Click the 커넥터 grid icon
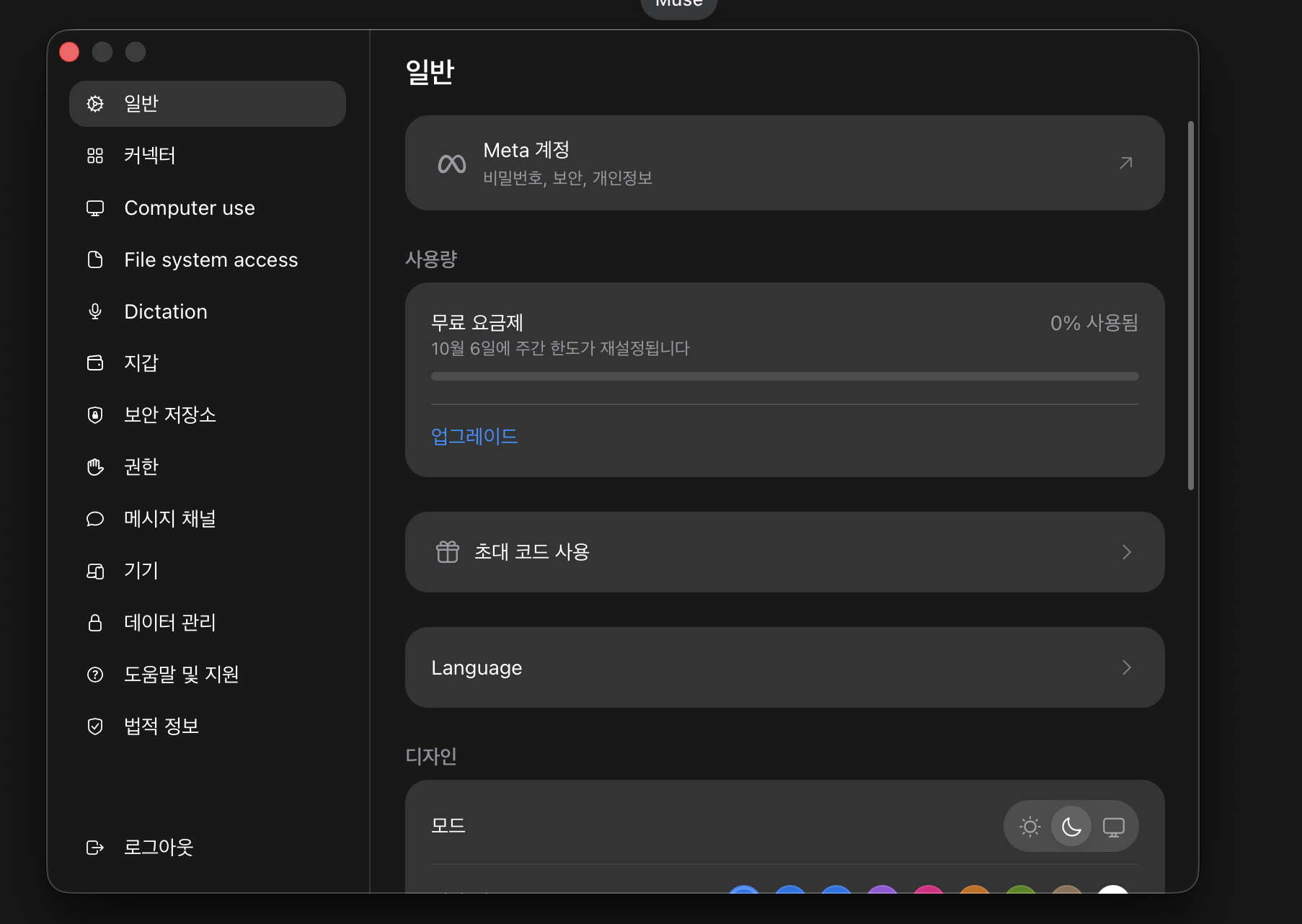Viewport: 1302px width, 924px height. click(x=95, y=156)
